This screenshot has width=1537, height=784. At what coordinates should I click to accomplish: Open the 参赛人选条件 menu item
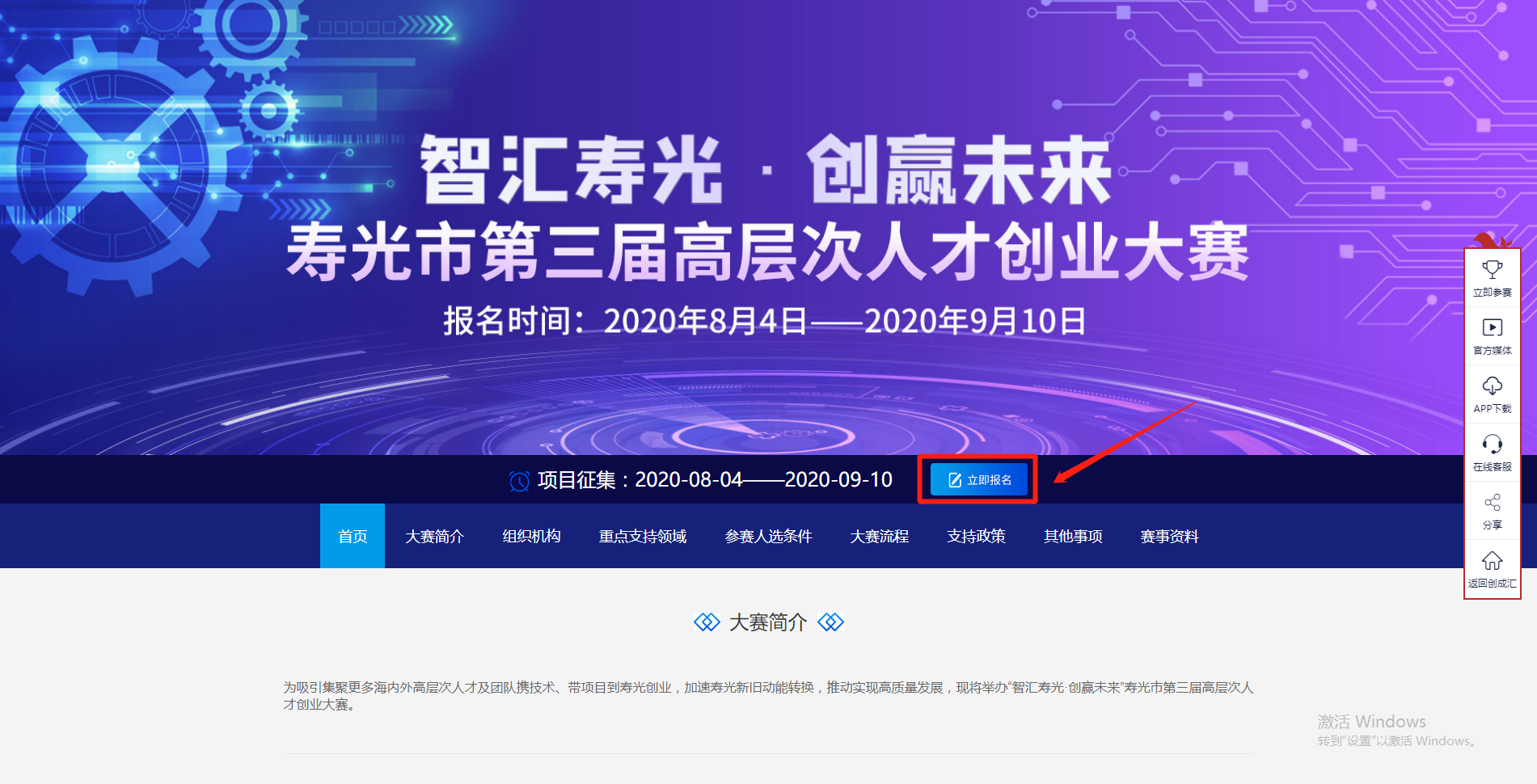tap(768, 536)
